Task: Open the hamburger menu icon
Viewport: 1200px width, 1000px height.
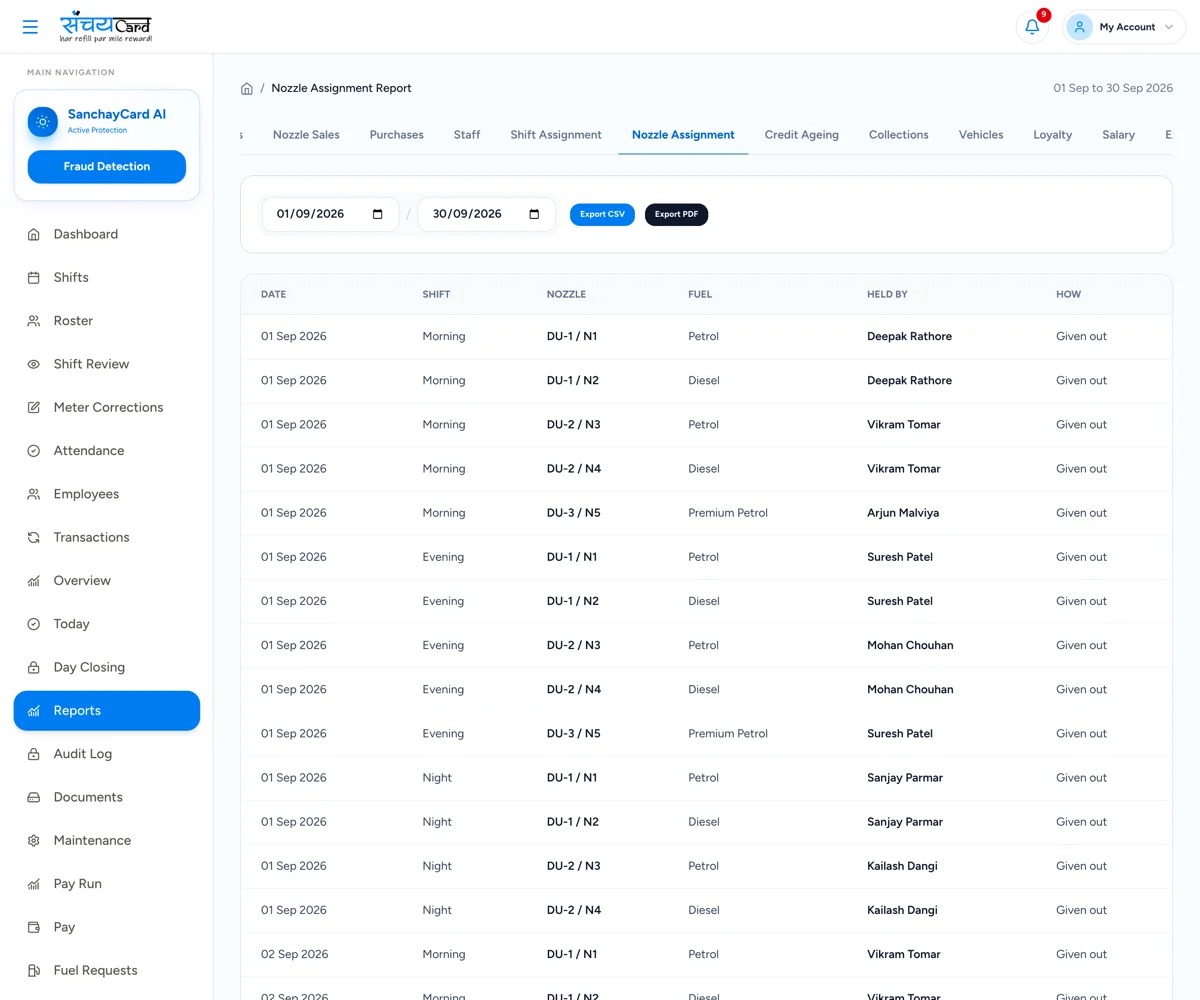Action: pyautogui.click(x=30, y=27)
